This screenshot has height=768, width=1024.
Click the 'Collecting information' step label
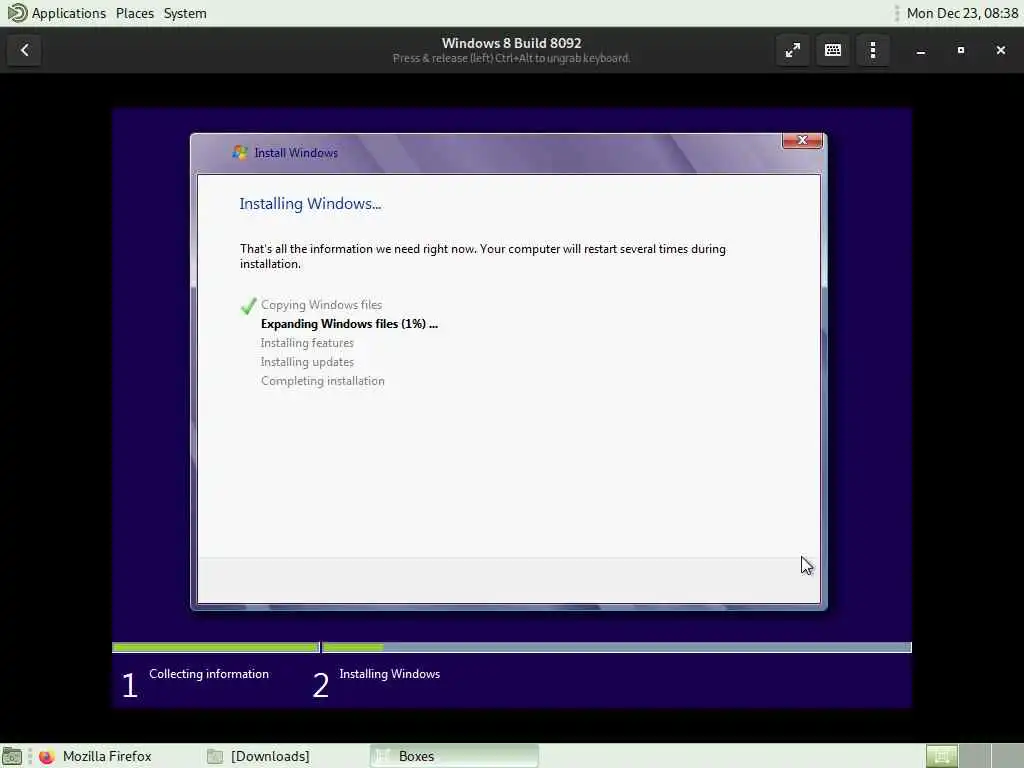click(209, 674)
